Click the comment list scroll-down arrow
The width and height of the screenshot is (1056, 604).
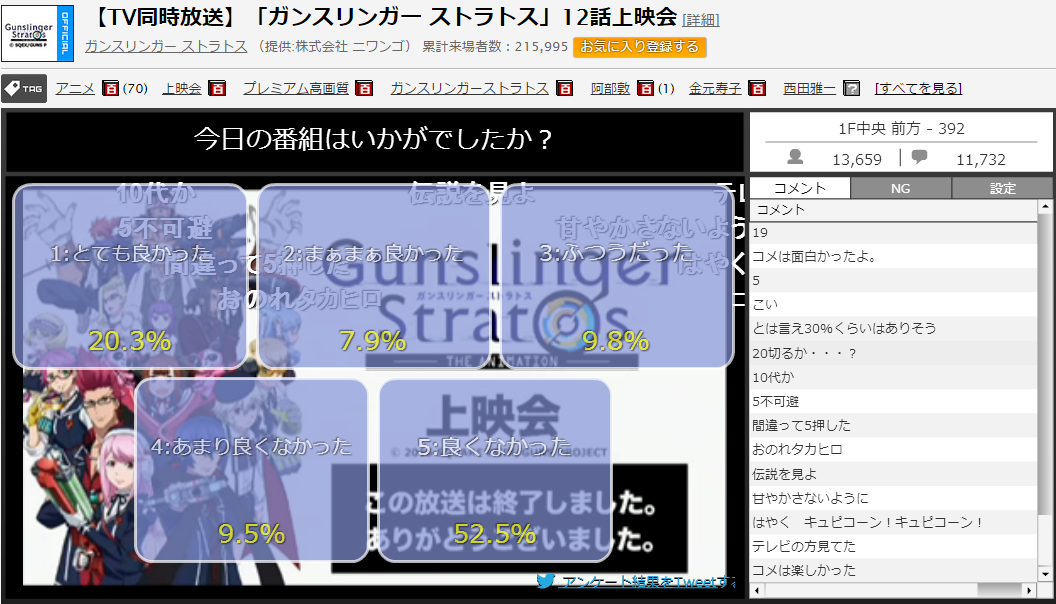tap(1045, 574)
